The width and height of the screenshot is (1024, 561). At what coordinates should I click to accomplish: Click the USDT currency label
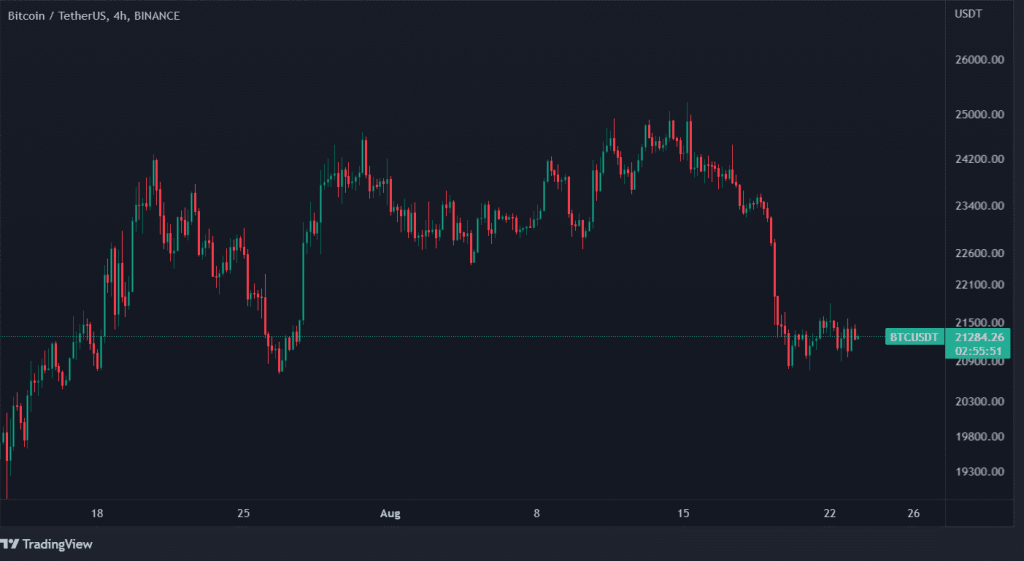point(968,14)
